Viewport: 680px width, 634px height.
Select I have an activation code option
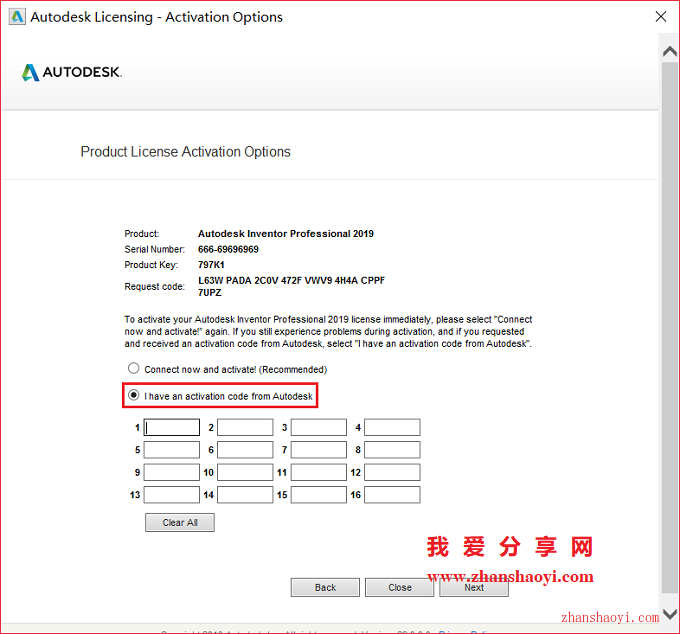(134, 395)
